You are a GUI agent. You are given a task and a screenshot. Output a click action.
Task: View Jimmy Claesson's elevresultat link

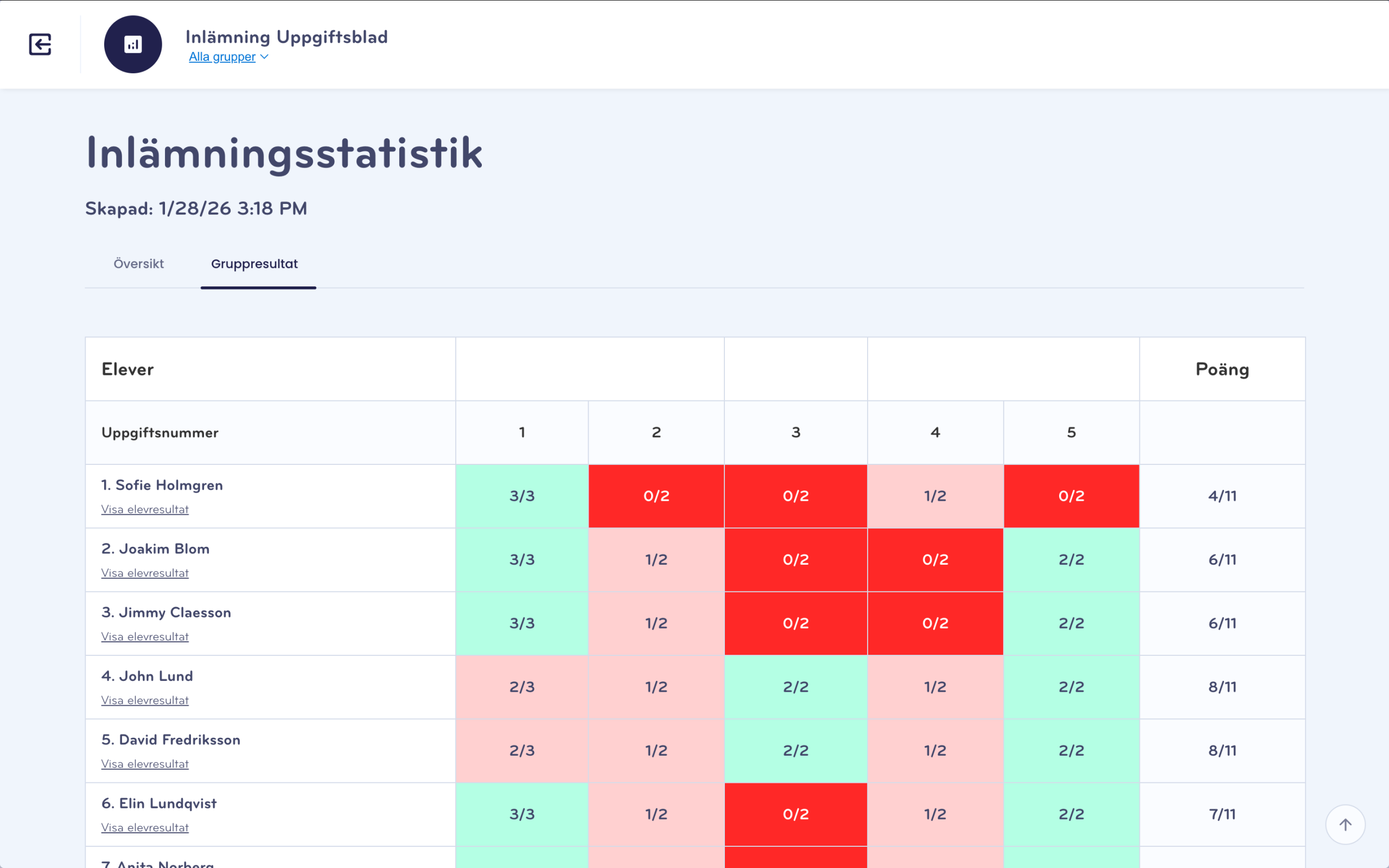(x=145, y=637)
